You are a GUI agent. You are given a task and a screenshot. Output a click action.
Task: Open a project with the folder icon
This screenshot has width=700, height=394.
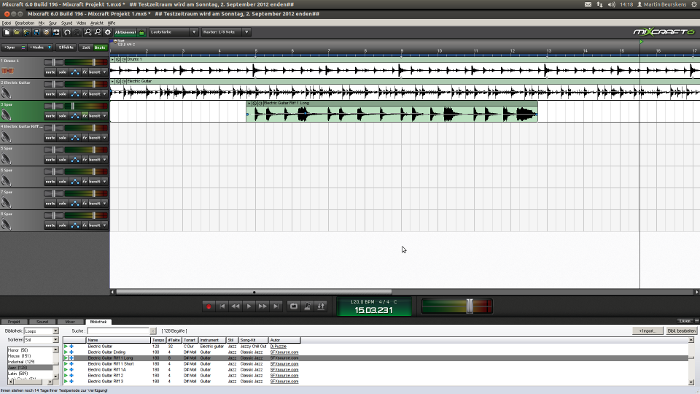[x=17, y=32]
